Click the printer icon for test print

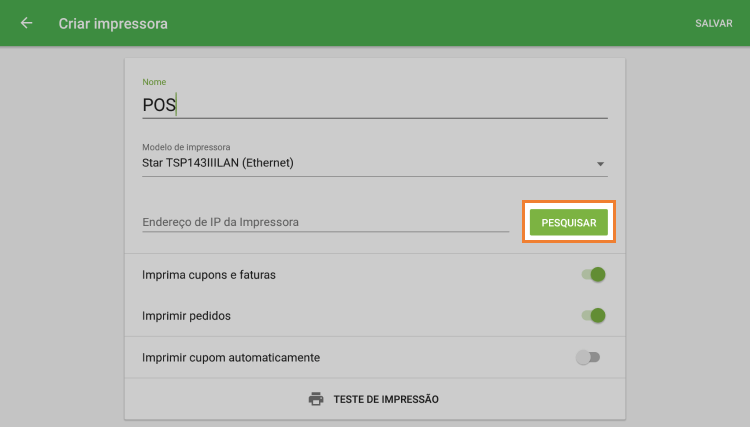(x=316, y=399)
